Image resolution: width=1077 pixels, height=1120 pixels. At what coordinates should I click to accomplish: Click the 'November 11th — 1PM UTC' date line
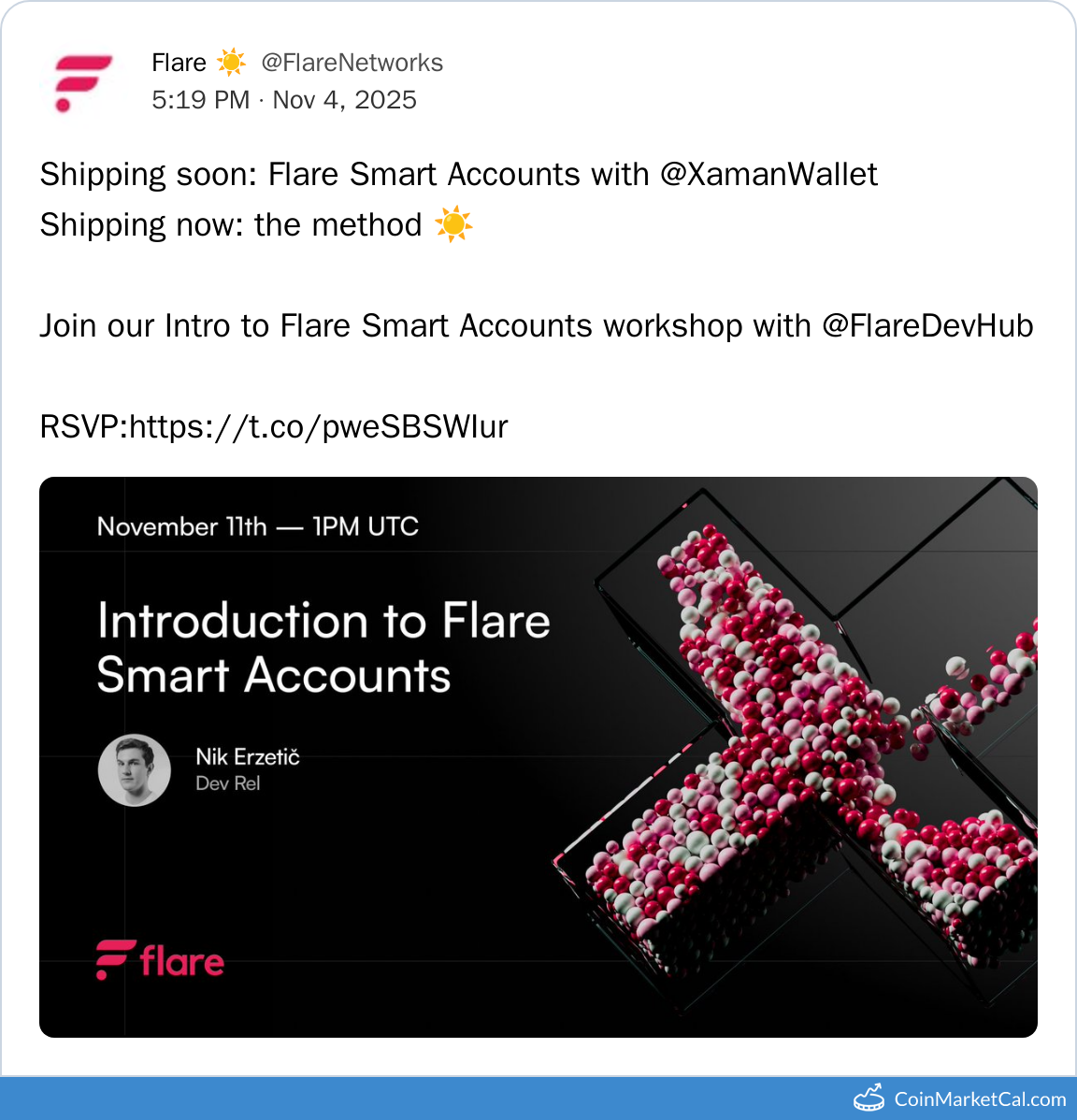tap(257, 526)
